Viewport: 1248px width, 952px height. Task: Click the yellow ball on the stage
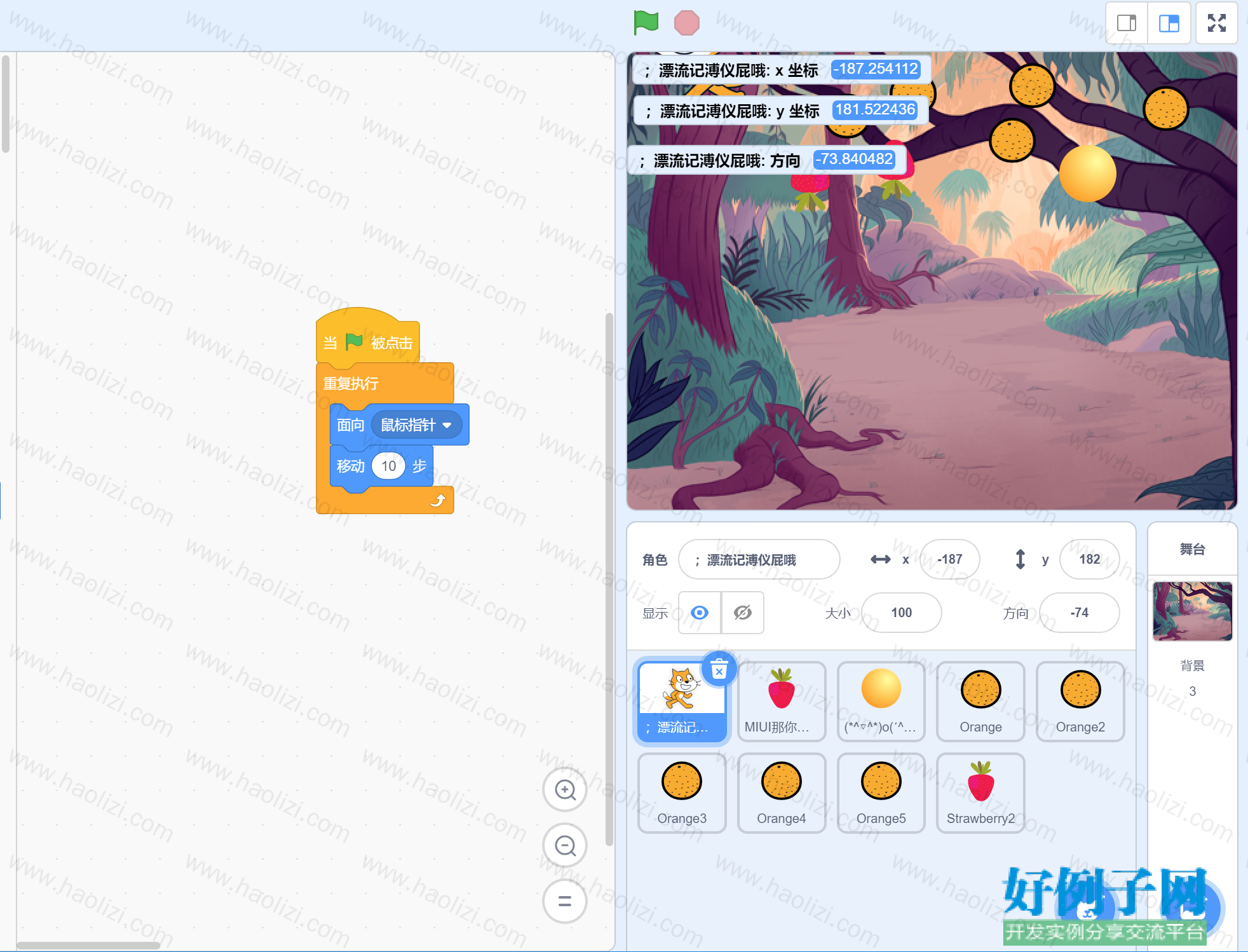pyautogui.click(x=1088, y=173)
